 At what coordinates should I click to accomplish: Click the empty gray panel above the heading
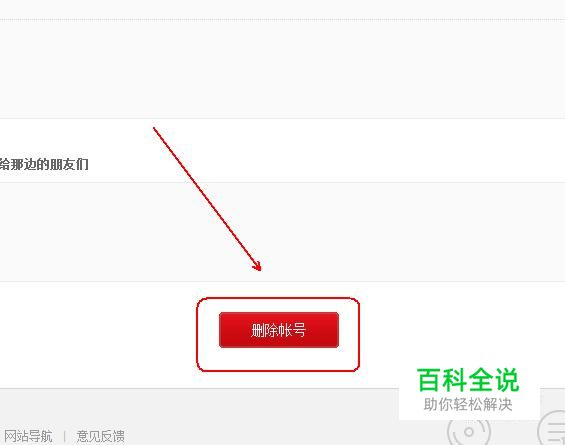click(282, 69)
